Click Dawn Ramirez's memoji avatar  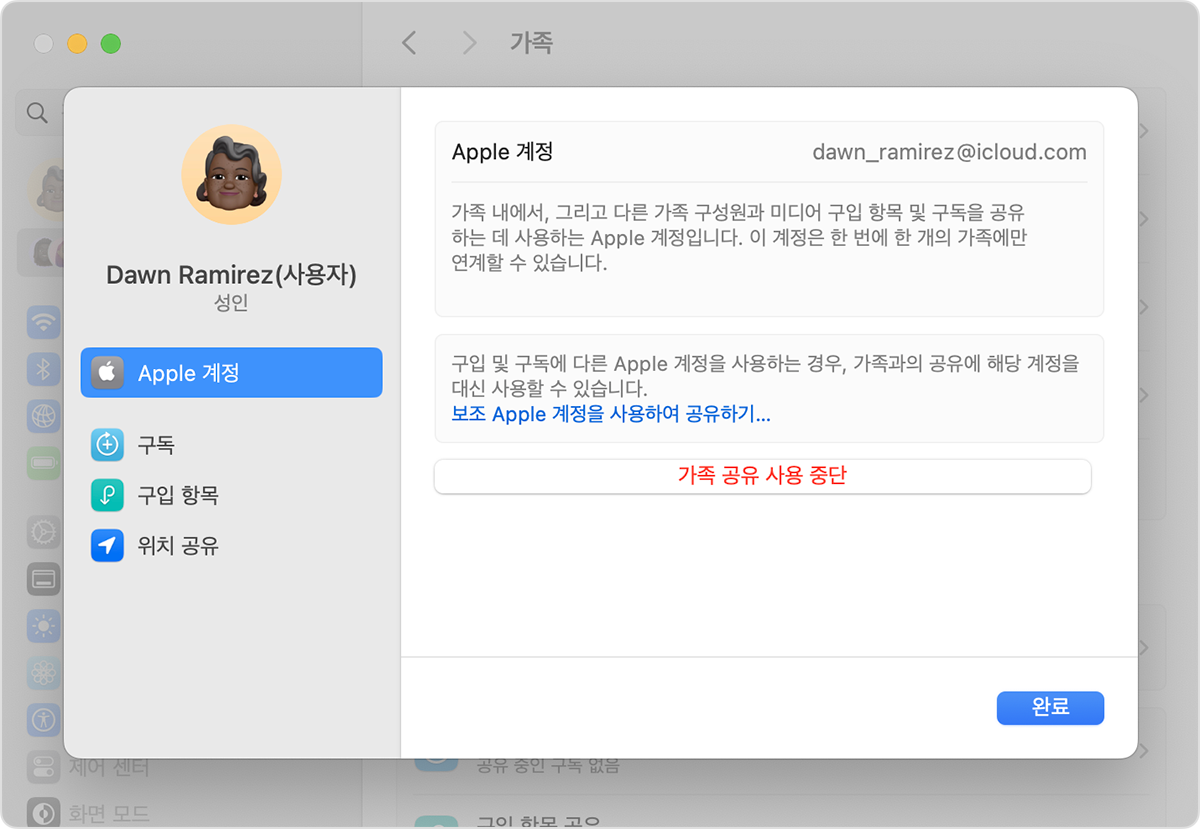[231, 174]
